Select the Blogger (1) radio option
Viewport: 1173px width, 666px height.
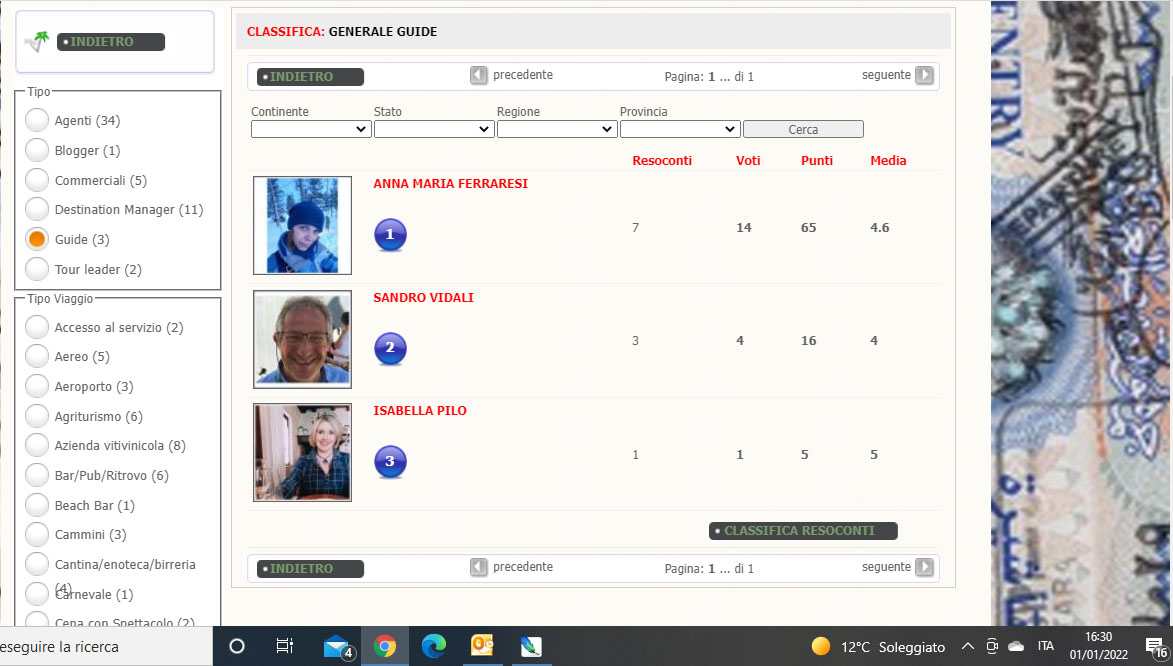pyautogui.click(x=37, y=150)
